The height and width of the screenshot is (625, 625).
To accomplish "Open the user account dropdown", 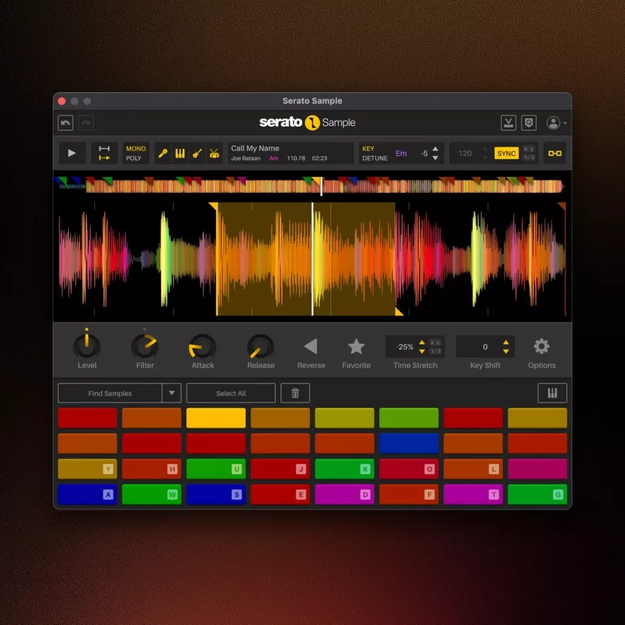I will click(x=556, y=123).
